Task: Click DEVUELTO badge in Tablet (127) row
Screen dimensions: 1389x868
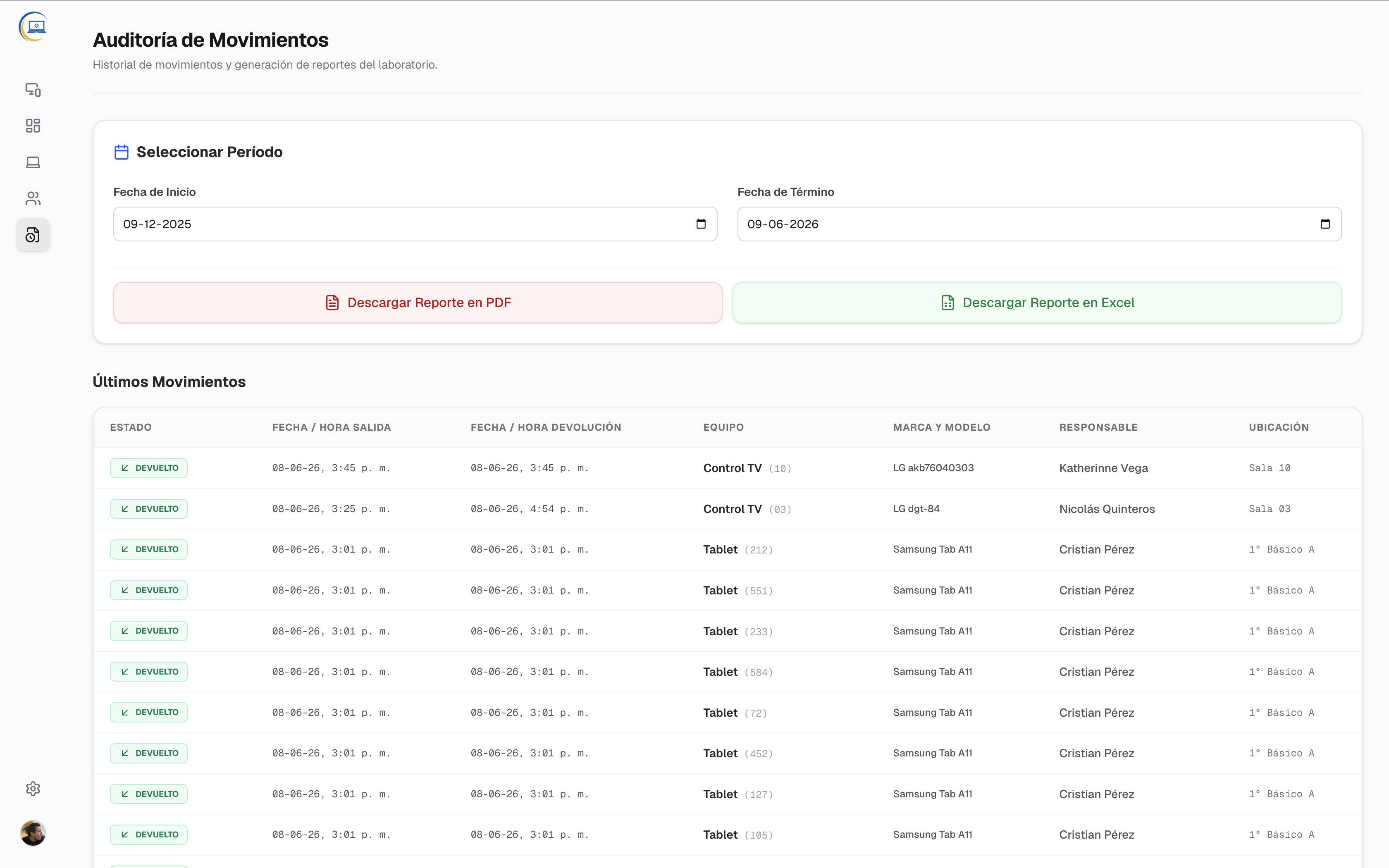Action: (149, 794)
